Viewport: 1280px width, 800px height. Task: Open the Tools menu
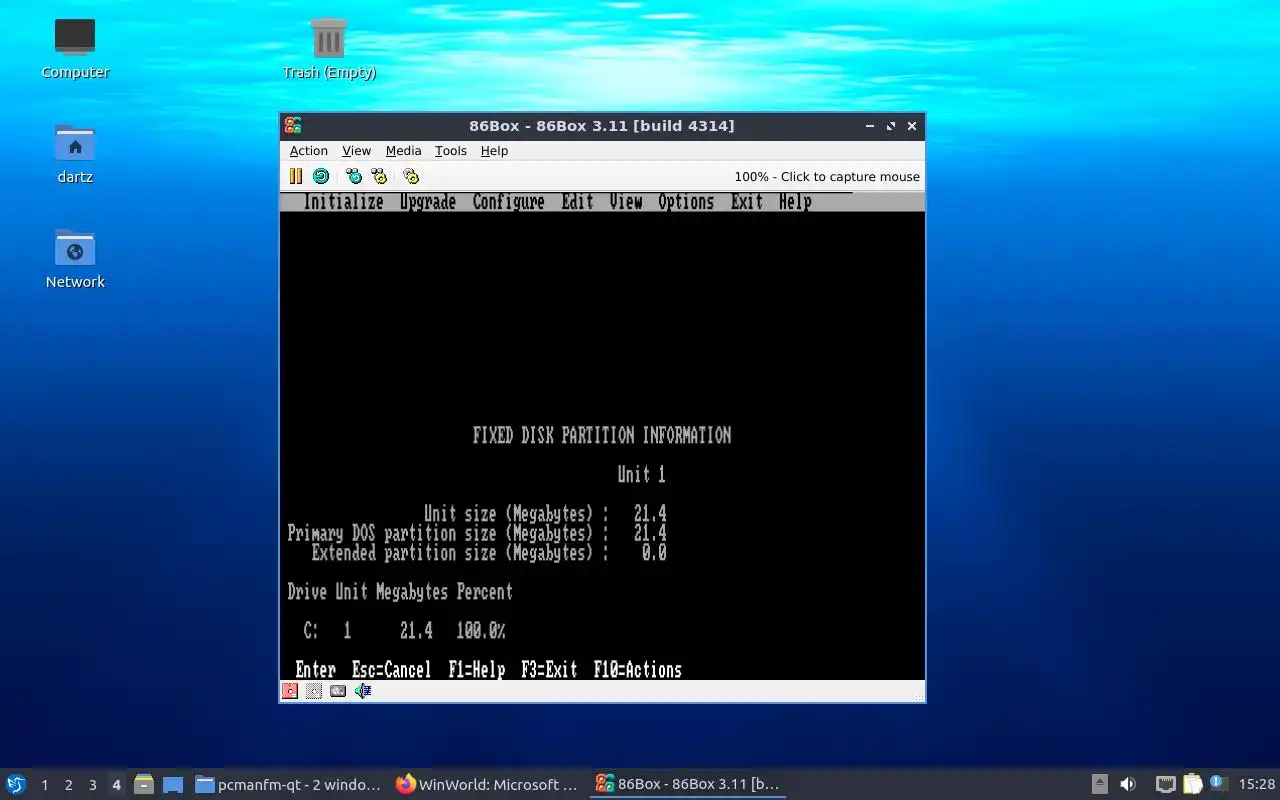click(450, 151)
